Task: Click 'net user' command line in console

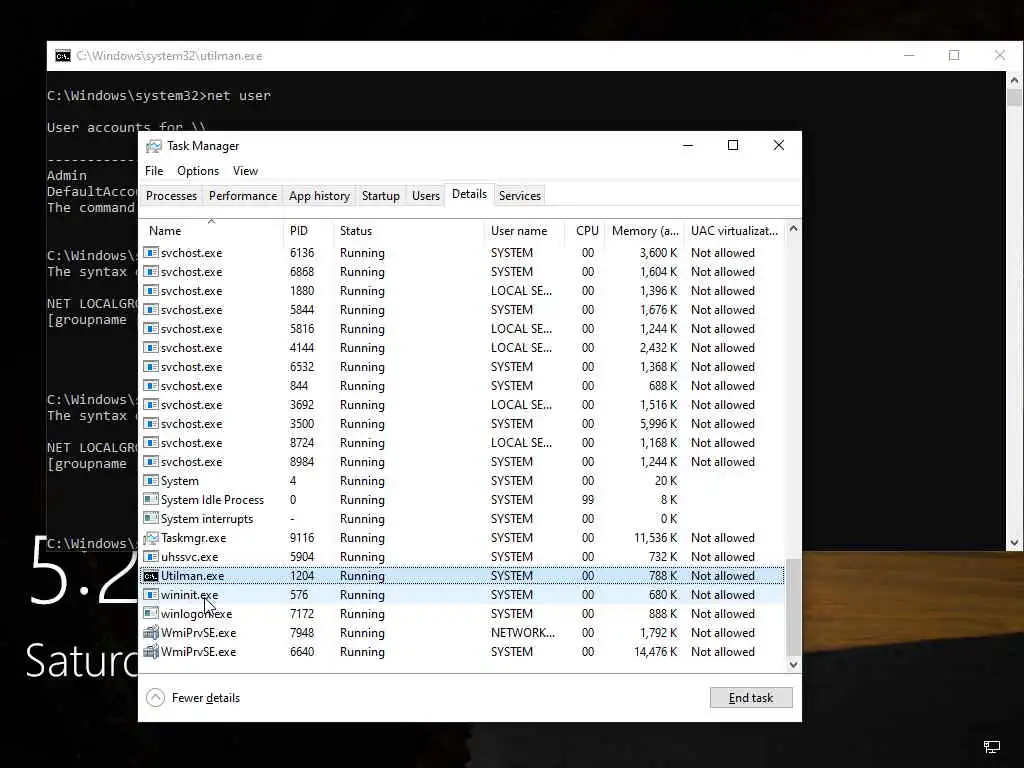Action: click(159, 96)
